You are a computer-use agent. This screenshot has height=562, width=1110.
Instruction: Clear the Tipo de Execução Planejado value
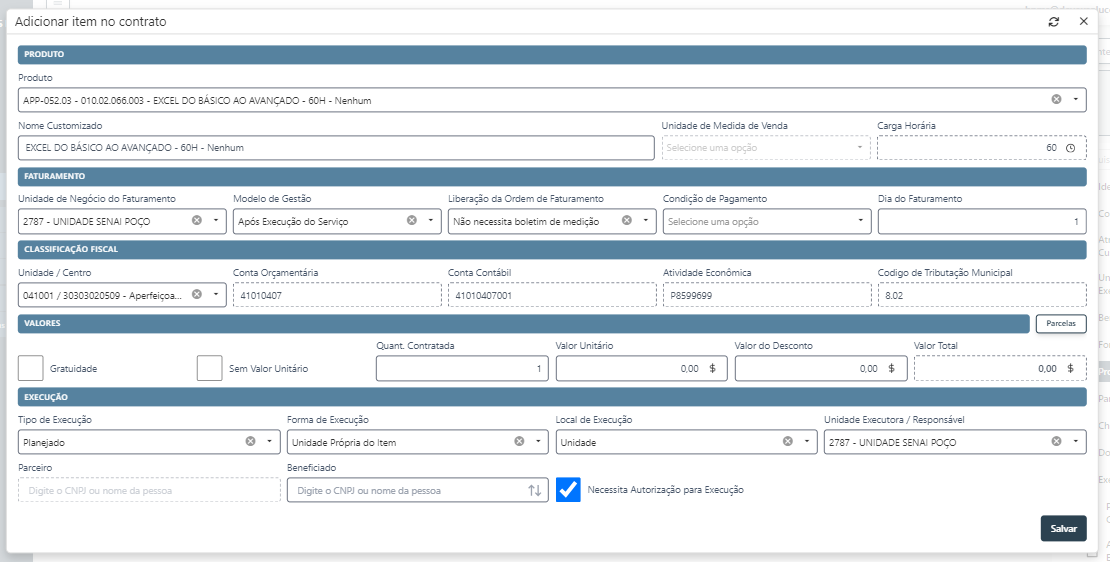(x=250, y=441)
